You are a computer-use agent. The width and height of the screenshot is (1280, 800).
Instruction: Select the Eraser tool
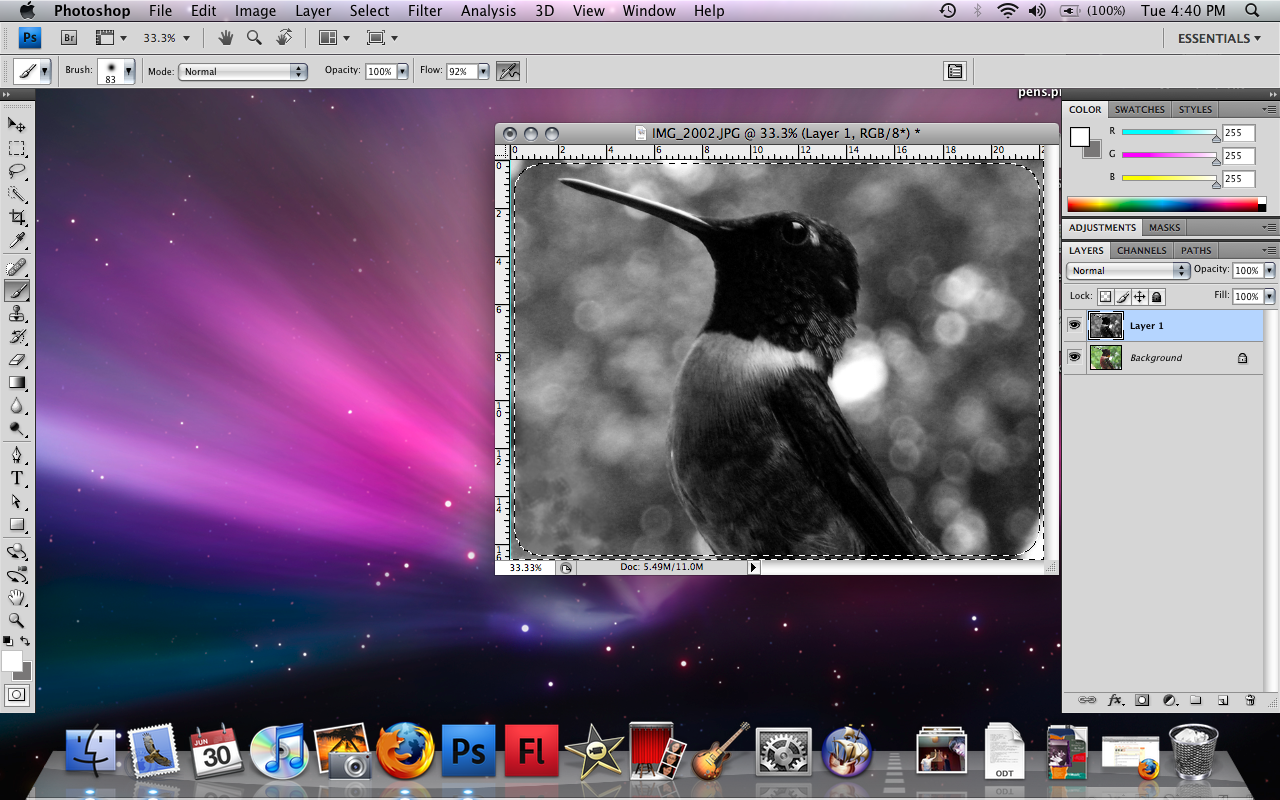pyautogui.click(x=17, y=359)
